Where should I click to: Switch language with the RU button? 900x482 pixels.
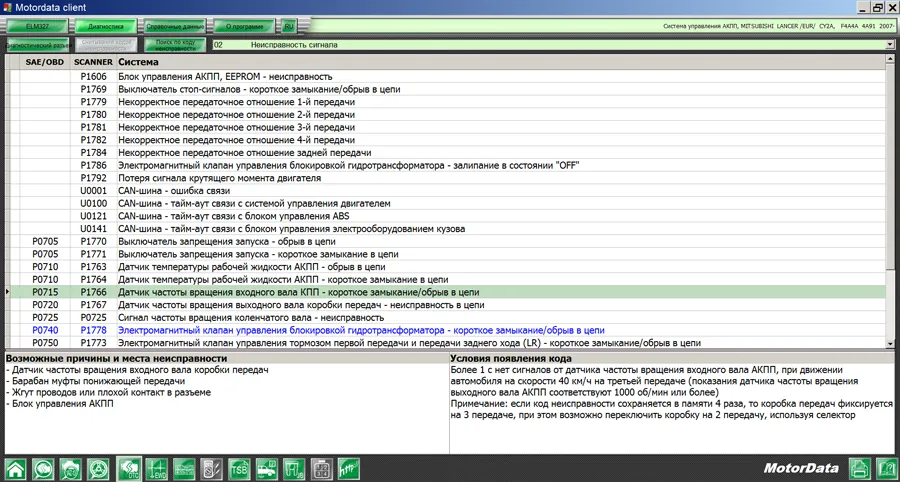(288, 26)
